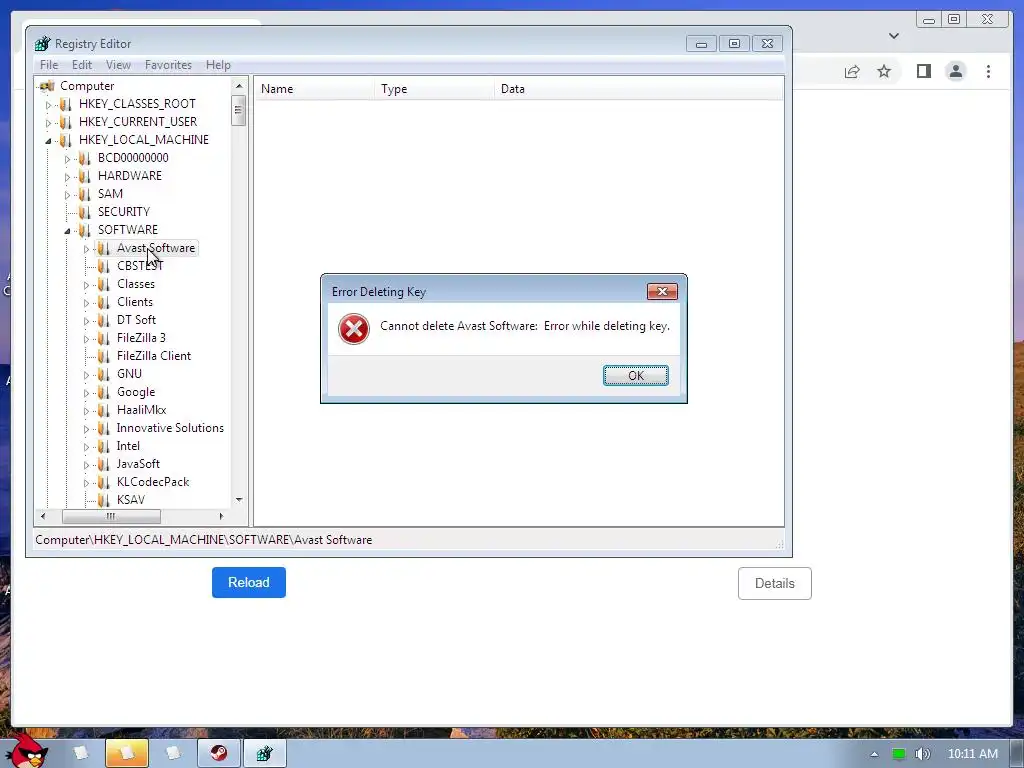This screenshot has height=768, width=1024.
Task: Open the Edit menu in Registry Editor
Action: coord(82,65)
